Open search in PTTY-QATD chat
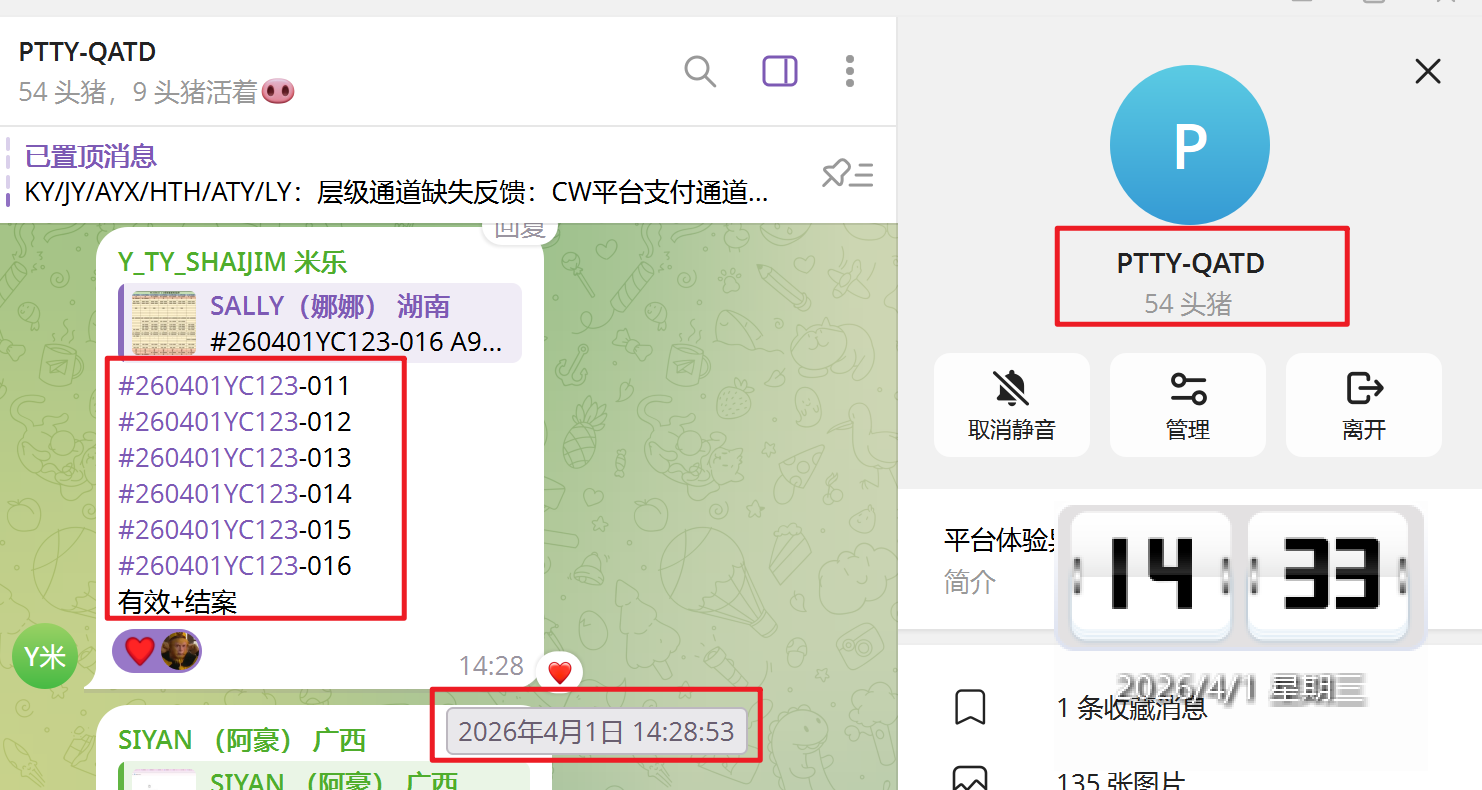The width and height of the screenshot is (1482, 790). pyautogui.click(x=700, y=71)
